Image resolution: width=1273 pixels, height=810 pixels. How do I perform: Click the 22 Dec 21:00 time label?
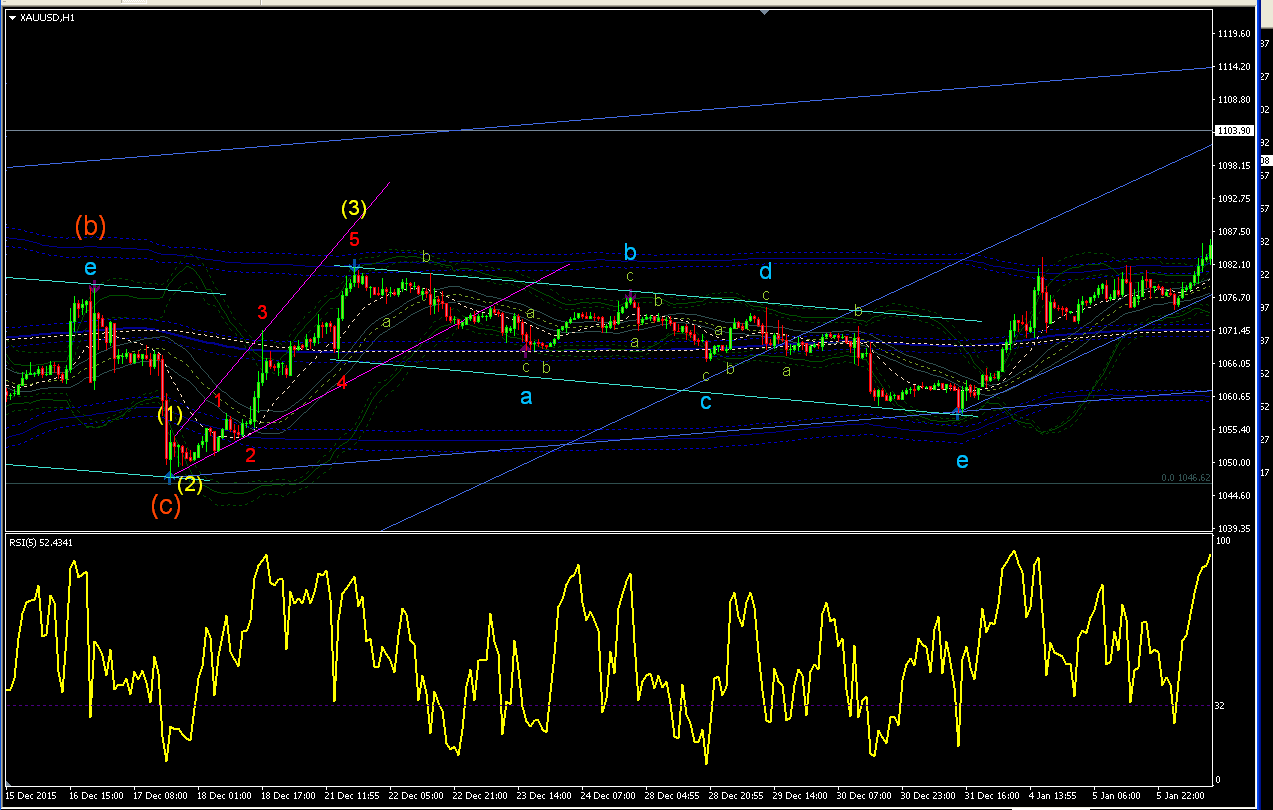coord(482,796)
